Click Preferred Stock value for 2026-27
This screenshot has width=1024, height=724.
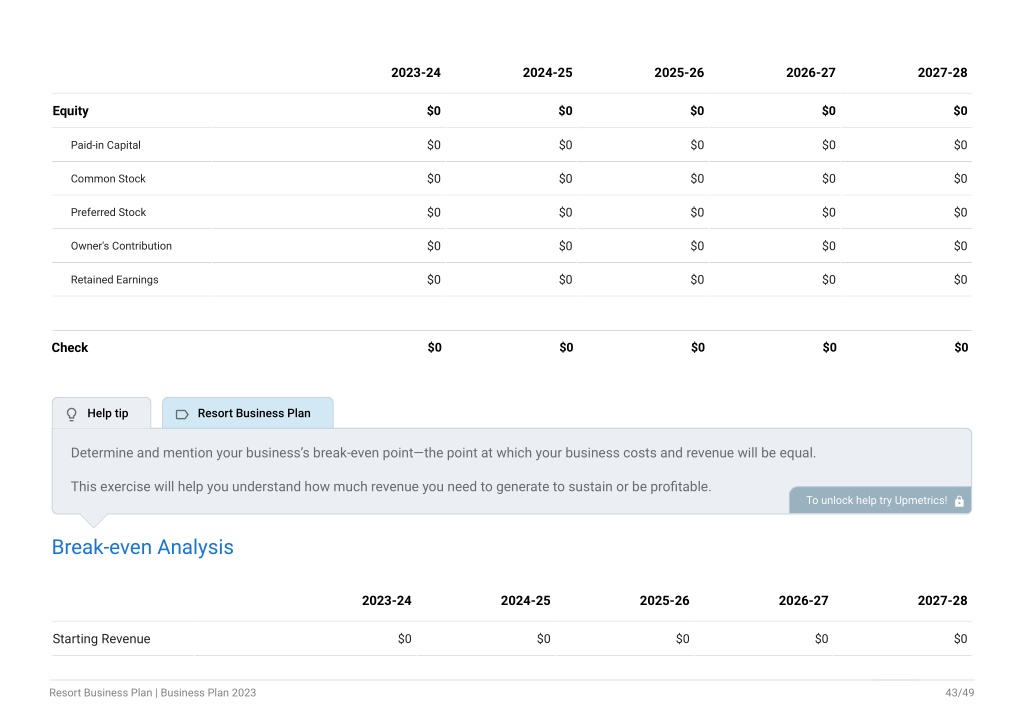click(829, 212)
